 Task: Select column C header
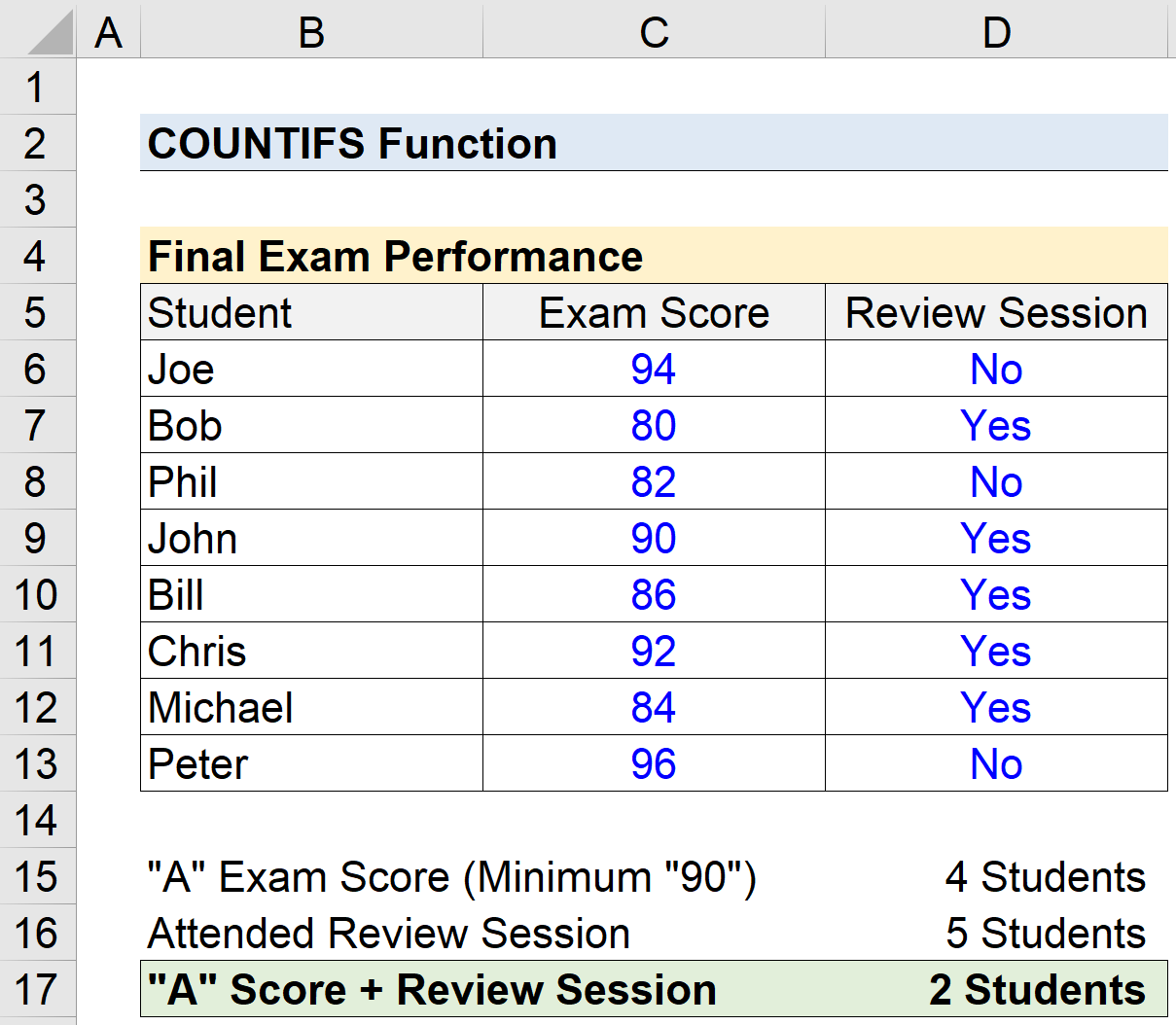tap(654, 31)
